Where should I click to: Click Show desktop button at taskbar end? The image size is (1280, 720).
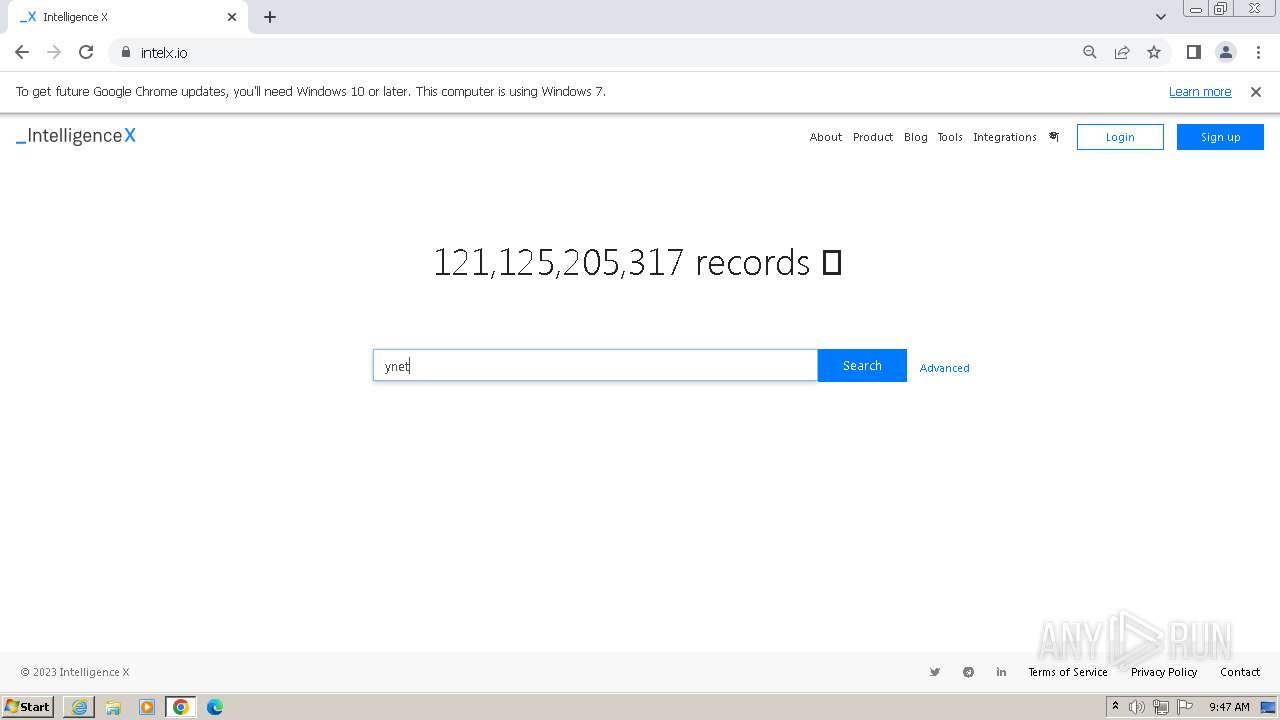click(x=1269, y=707)
